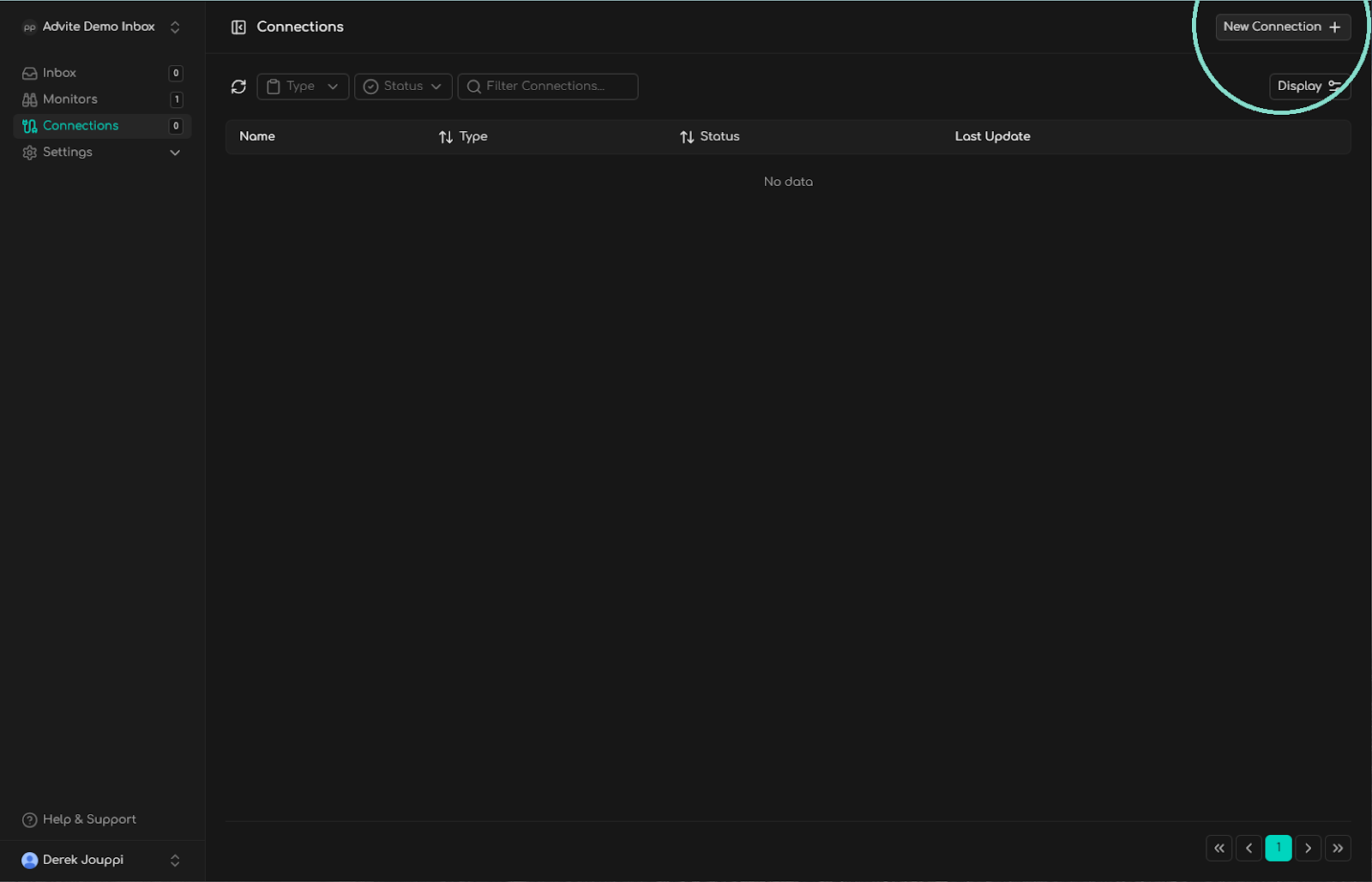Collapse sidebar using the panel toggle icon
The image size is (1372, 882).
[238, 27]
